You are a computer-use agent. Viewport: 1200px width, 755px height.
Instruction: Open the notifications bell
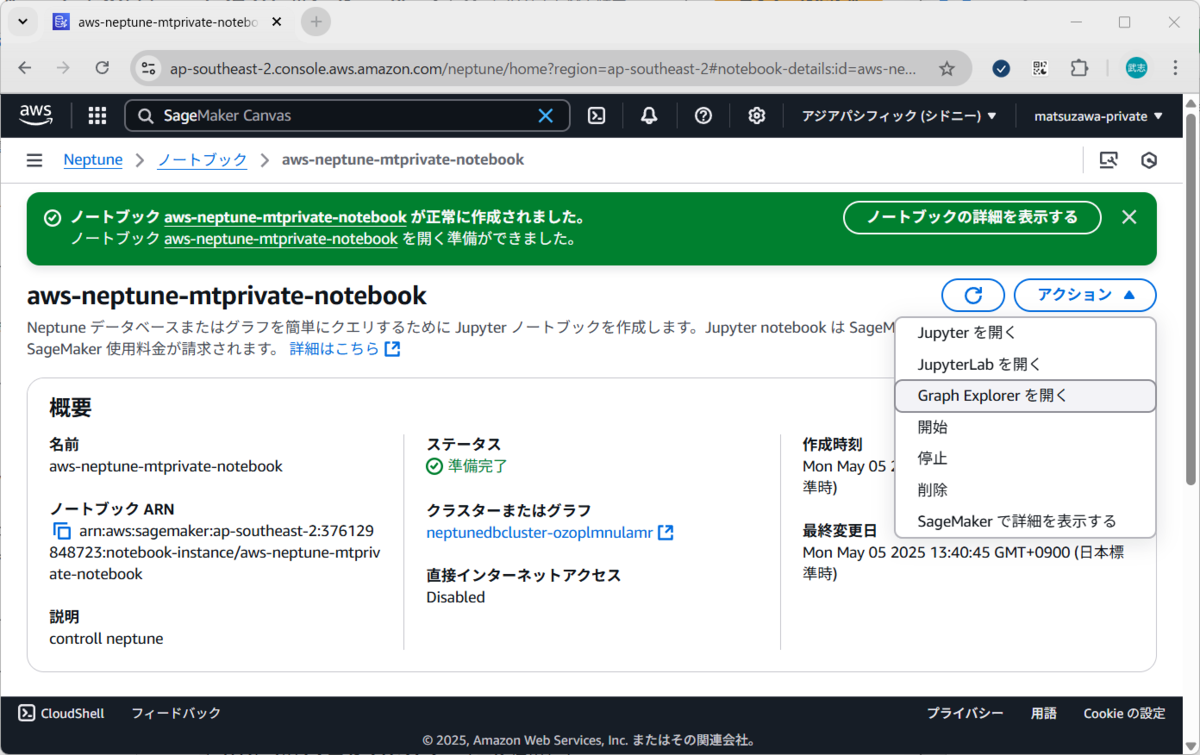(649, 116)
